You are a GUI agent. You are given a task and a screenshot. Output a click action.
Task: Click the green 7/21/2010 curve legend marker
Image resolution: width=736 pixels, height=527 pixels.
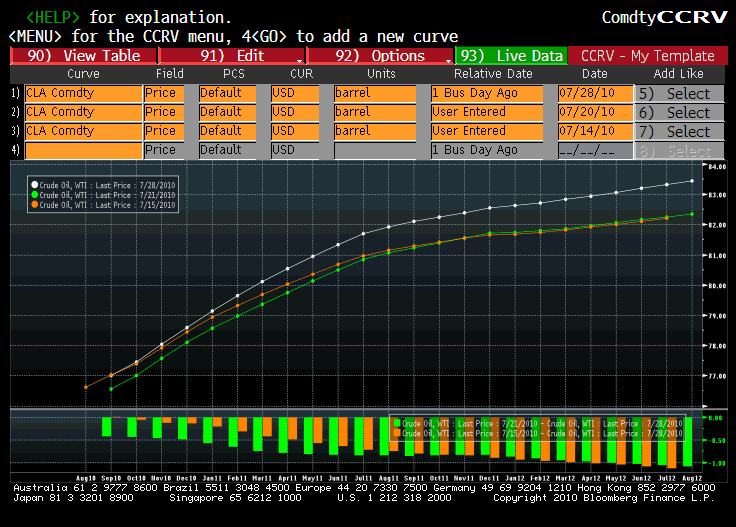pos(35,195)
